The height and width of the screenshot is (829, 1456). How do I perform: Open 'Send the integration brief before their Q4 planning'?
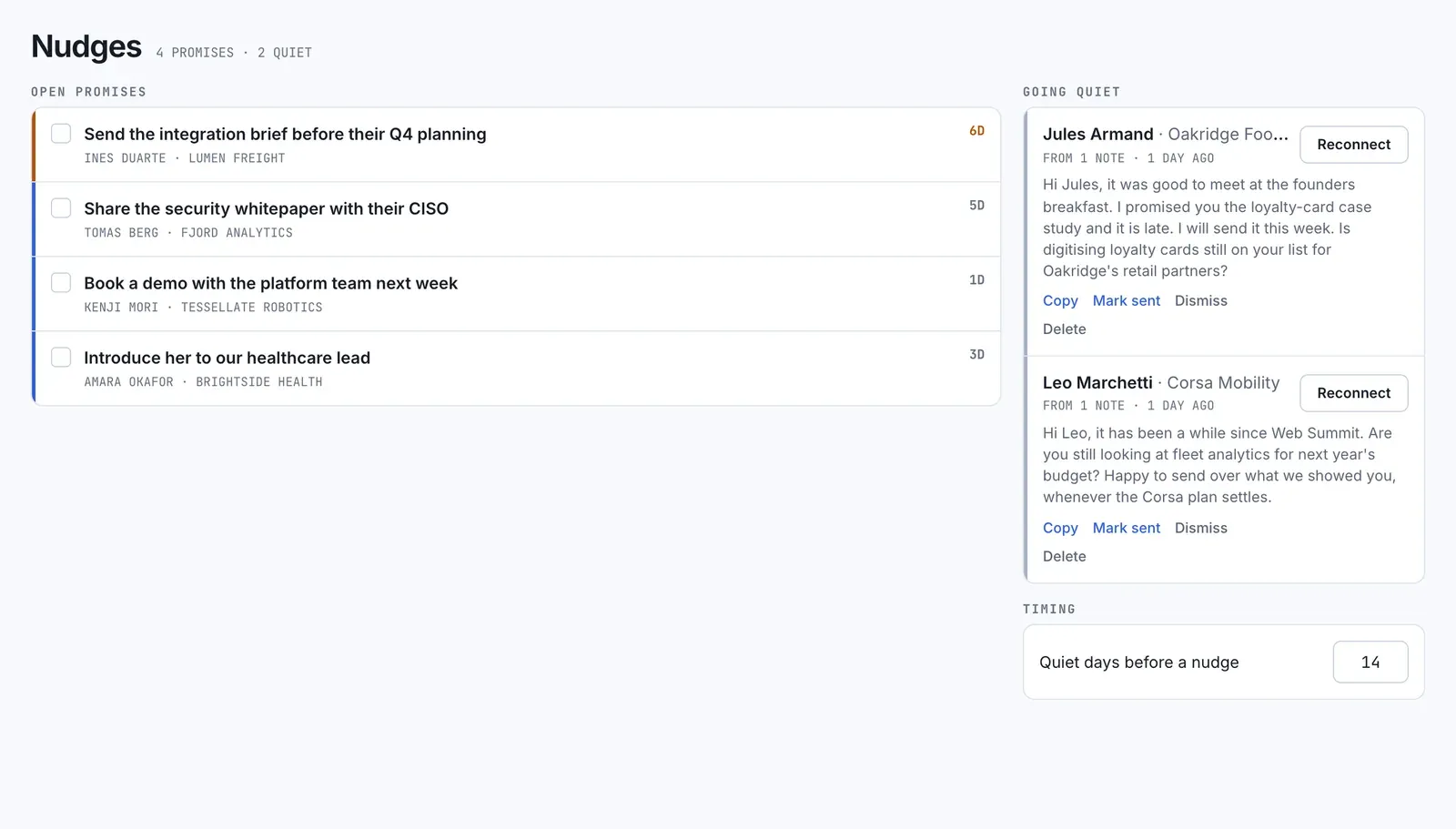point(285,135)
